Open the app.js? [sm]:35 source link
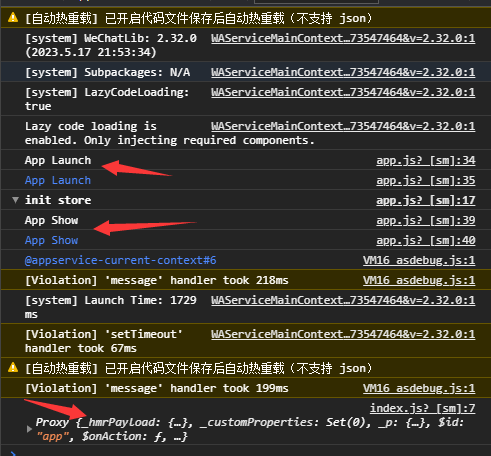Screen dimensions: 491x456 [x=426, y=180]
